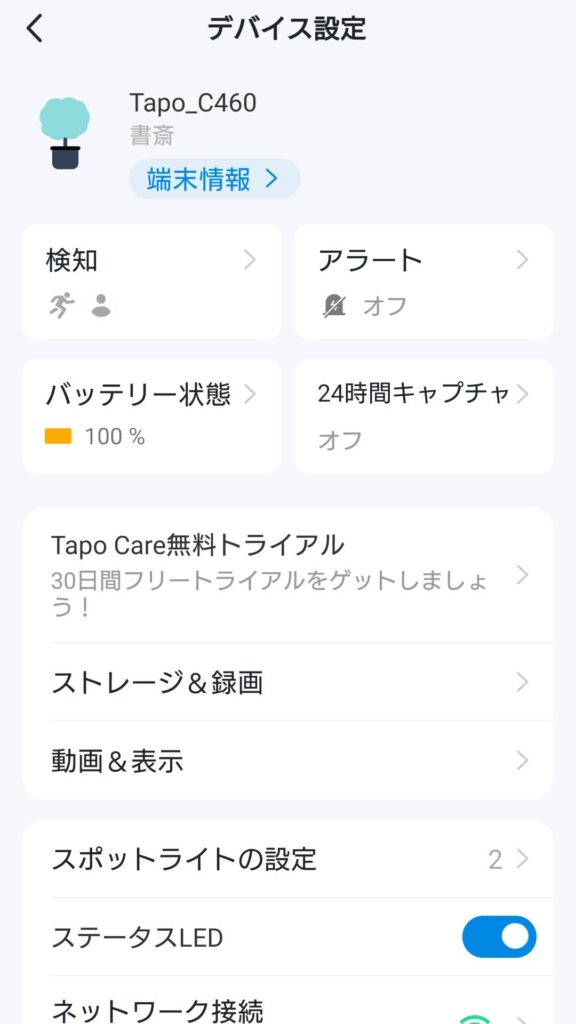Open スポットライトの設定 menu entry
Screen dimensions: 576x1024
[288, 859]
